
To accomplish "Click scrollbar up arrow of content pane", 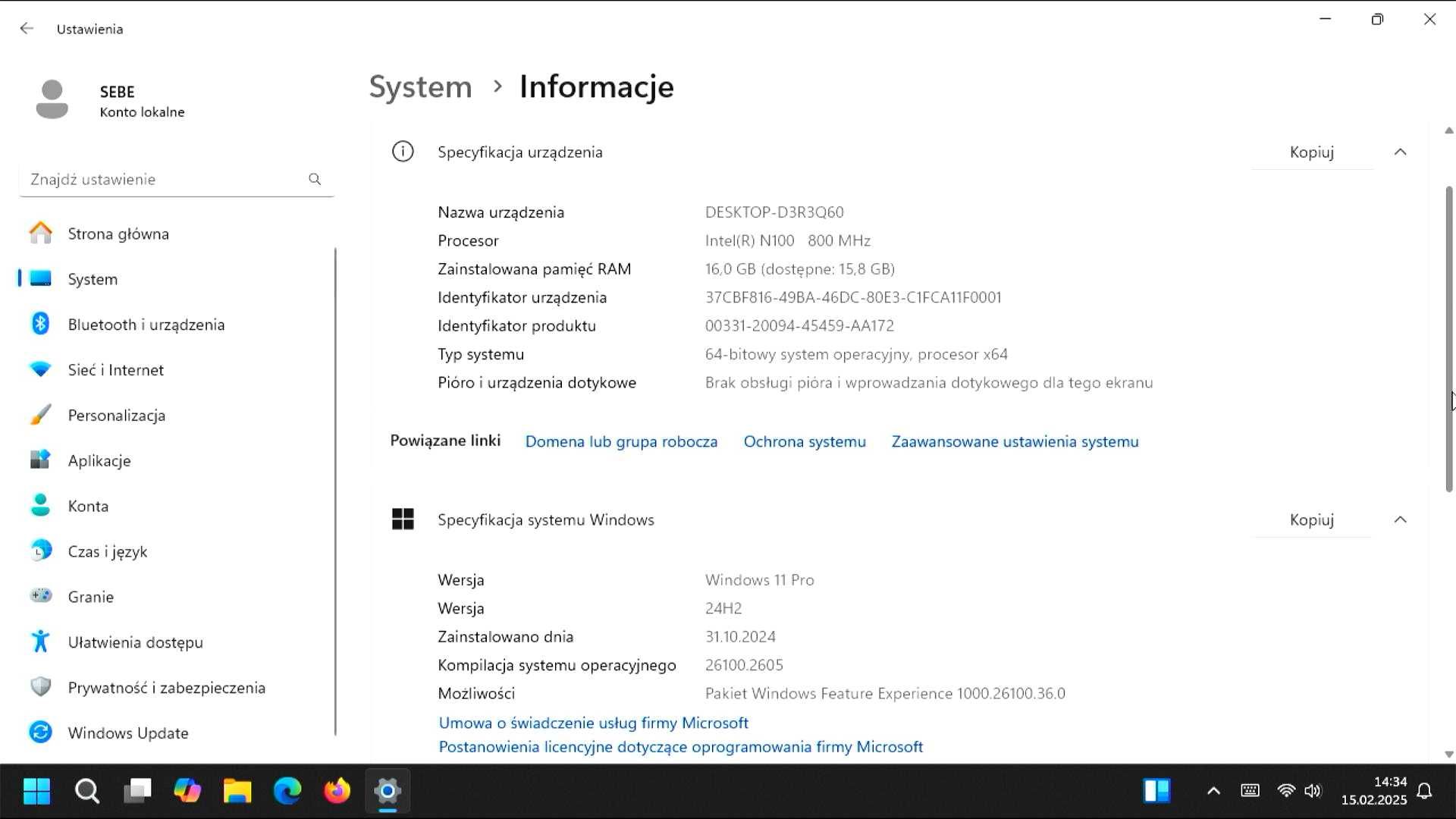I will pyautogui.click(x=1449, y=130).
